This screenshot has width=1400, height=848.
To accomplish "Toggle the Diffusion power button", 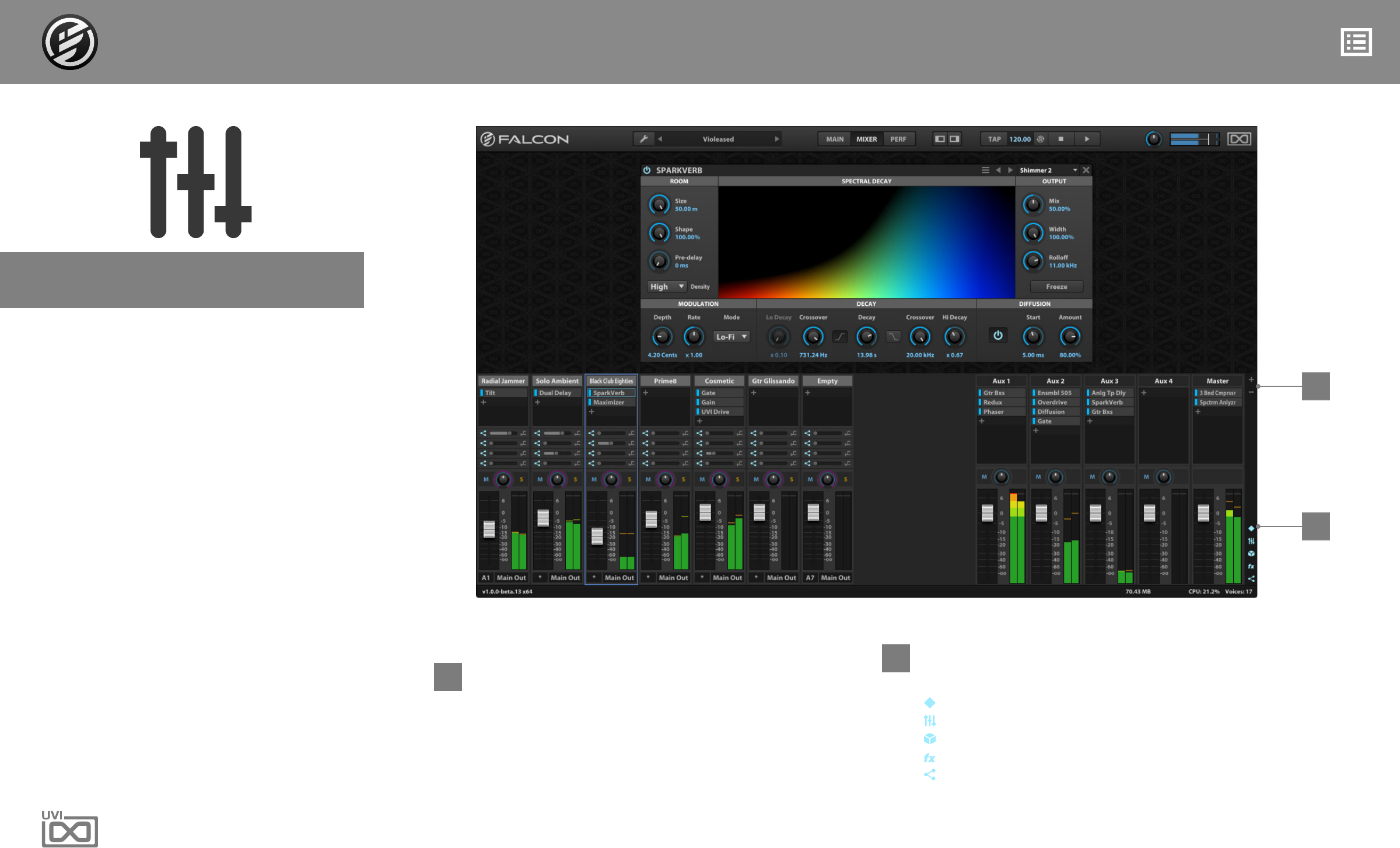I will tap(998, 336).
